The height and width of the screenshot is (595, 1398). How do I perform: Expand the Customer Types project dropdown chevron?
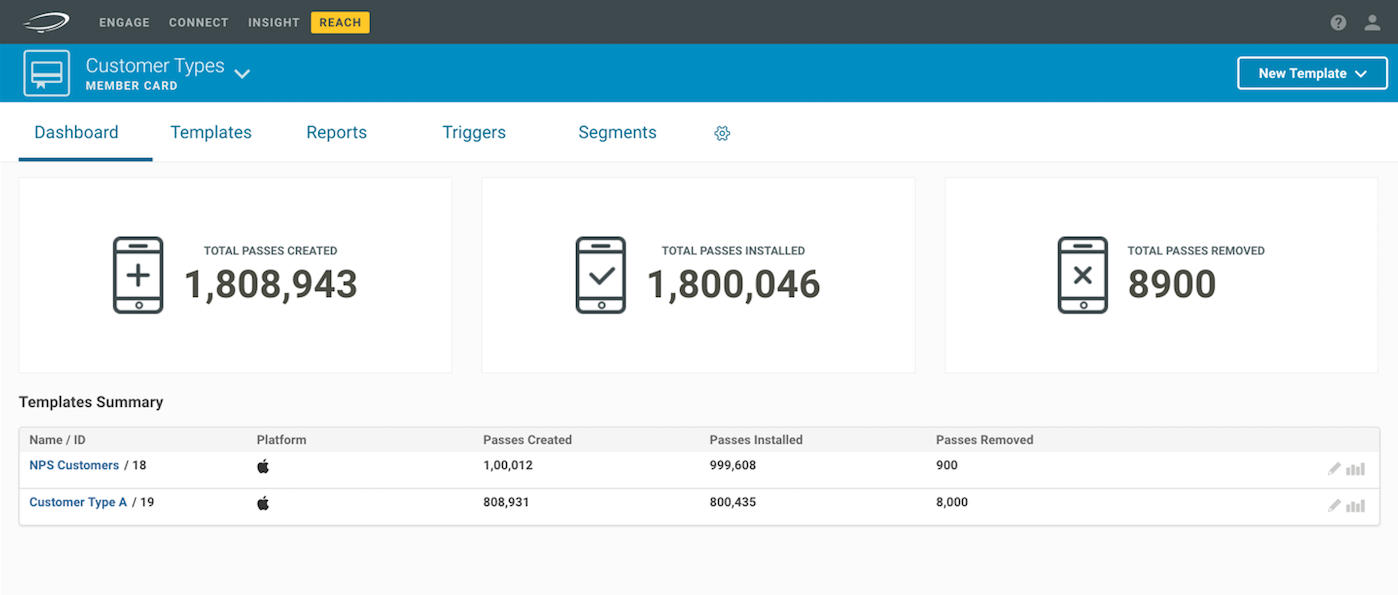(242, 73)
